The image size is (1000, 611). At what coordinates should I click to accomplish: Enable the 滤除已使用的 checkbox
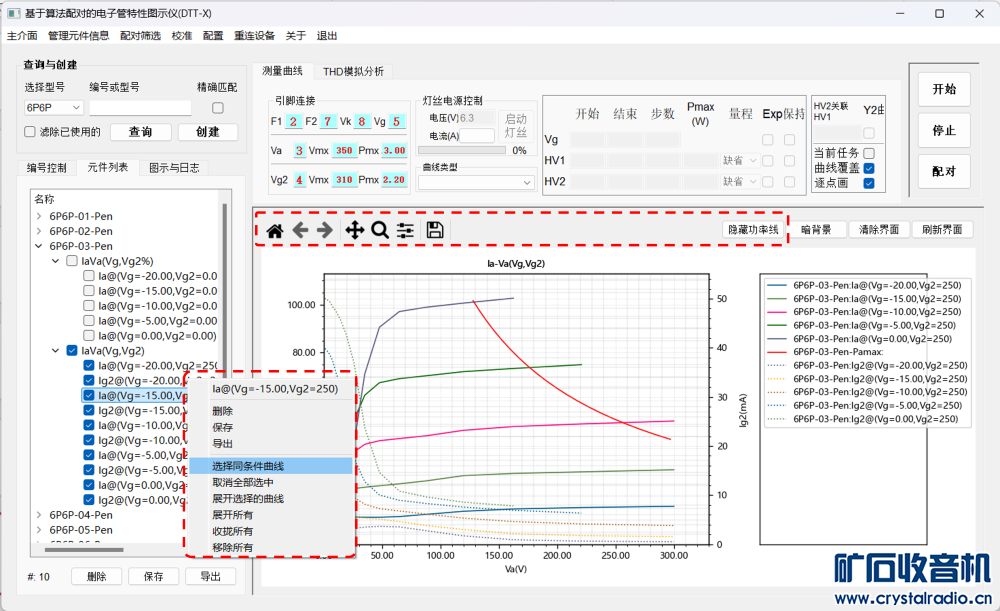pos(30,132)
